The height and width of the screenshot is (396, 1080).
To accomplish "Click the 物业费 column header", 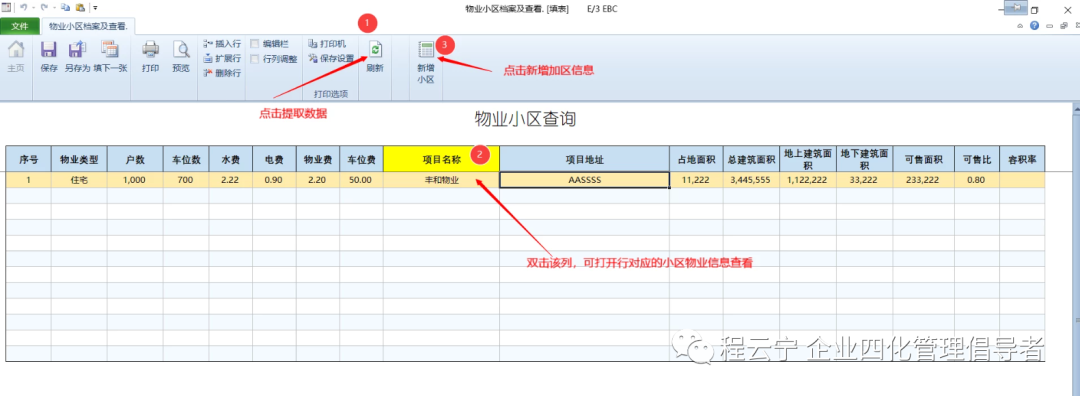I will click(318, 159).
